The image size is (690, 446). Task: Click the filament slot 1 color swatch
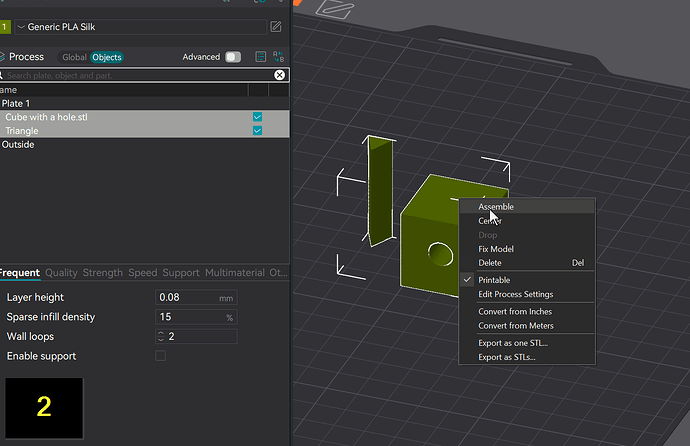tap(5, 27)
